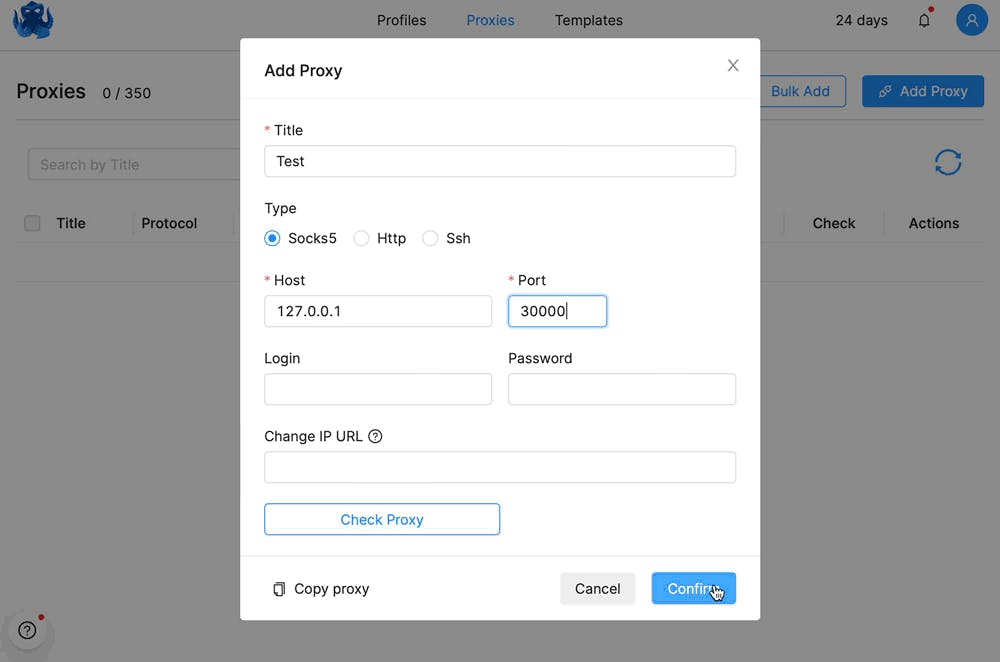Screen dimensions: 1000x662
Task: Click the 24 days subscription text
Action: pyautogui.click(x=861, y=20)
